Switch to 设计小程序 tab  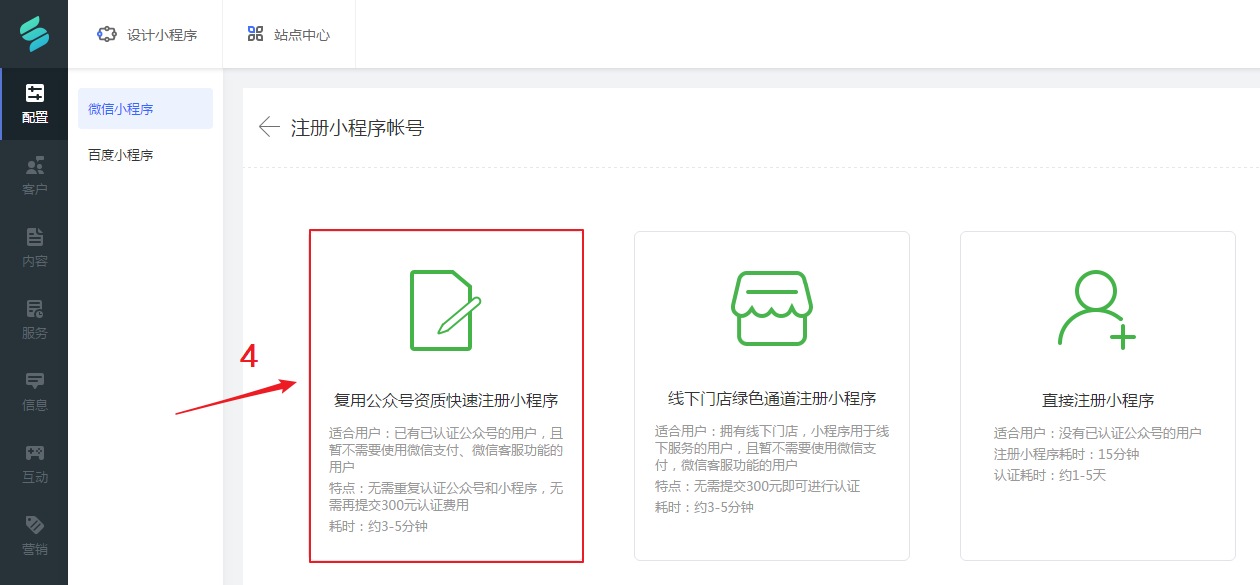coord(146,34)
